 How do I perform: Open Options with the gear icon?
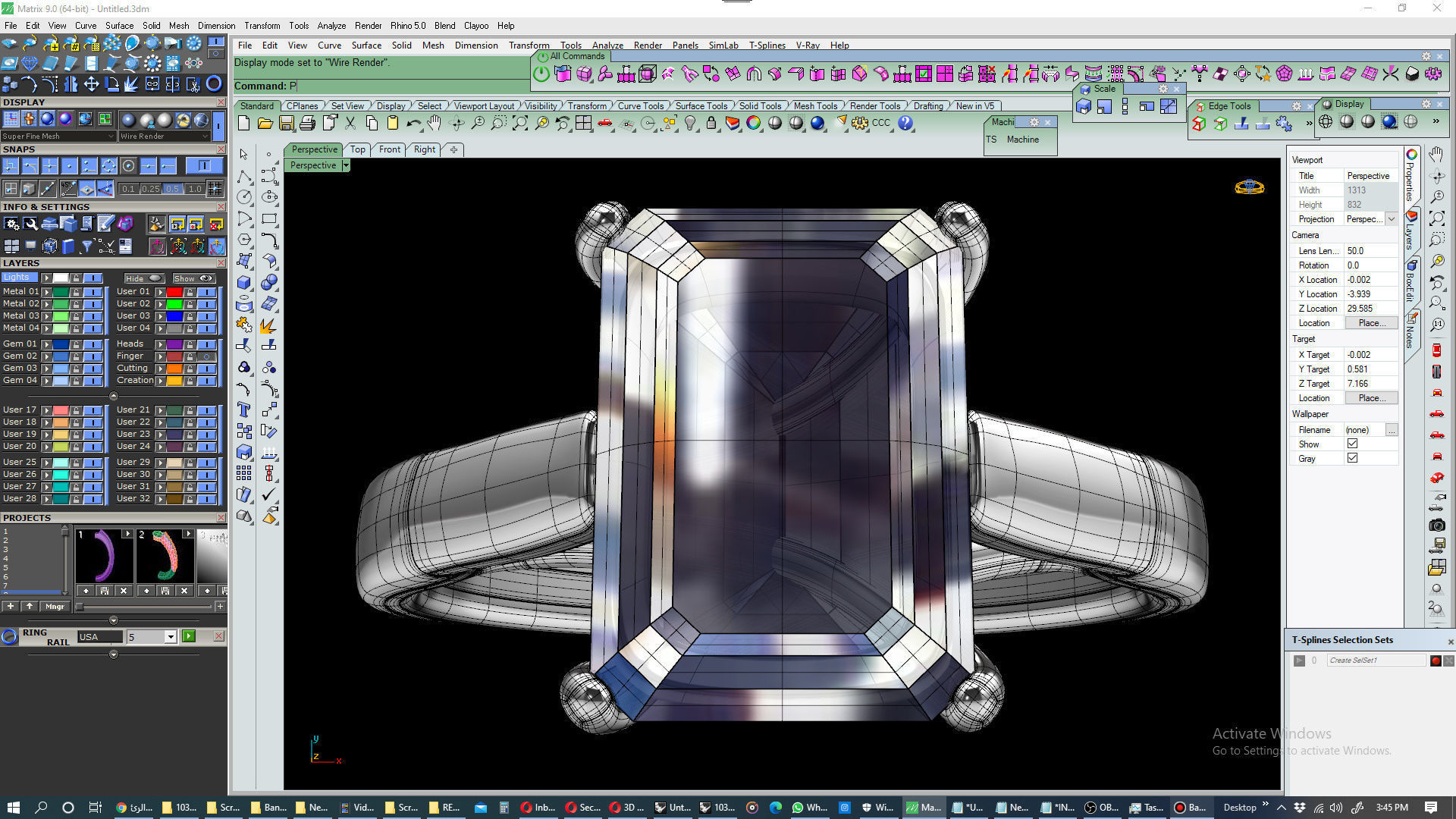[859, 123]
